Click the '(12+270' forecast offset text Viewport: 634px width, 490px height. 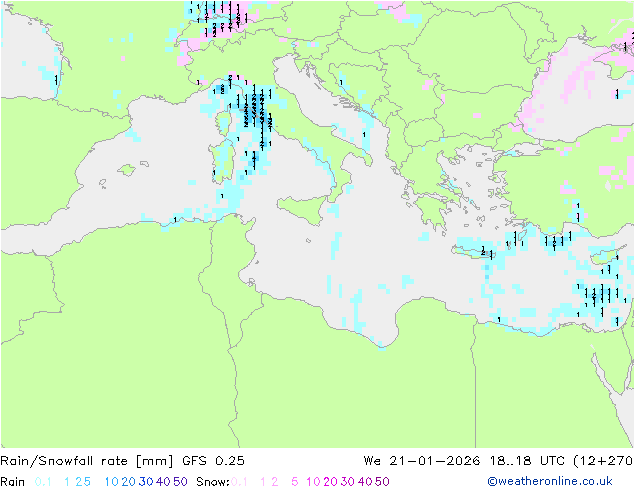[x=603, y=461]
